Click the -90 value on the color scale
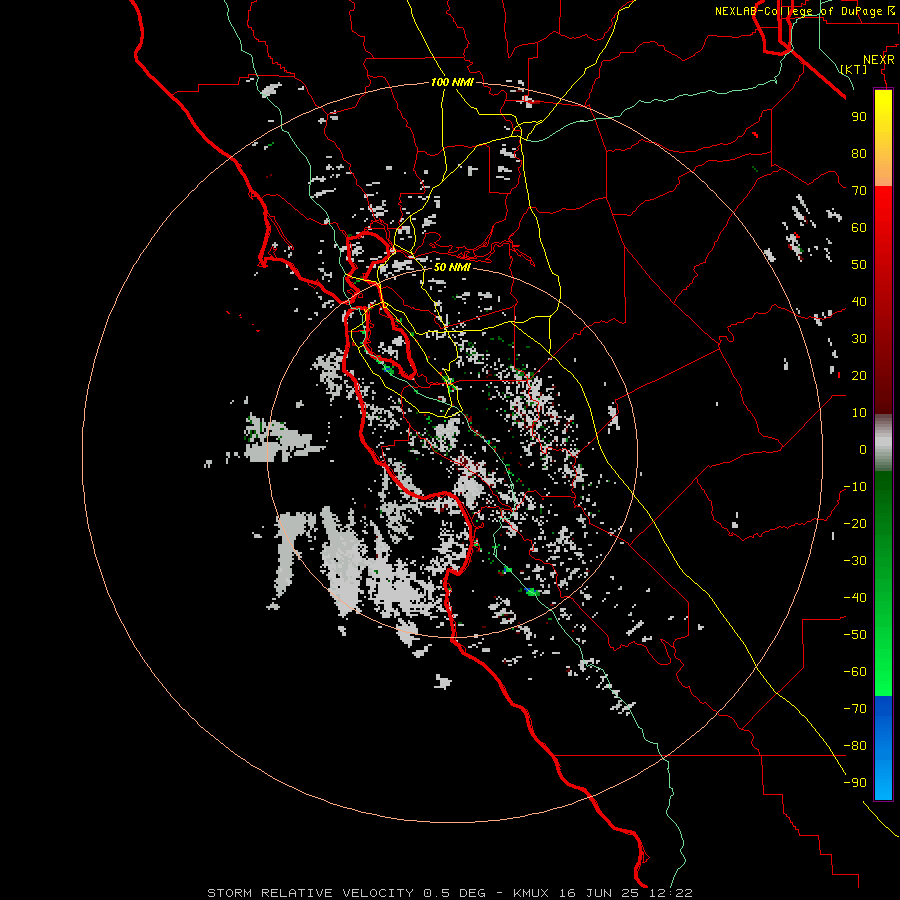The height and width of the screenshot is (900, 900). point(855,783)
